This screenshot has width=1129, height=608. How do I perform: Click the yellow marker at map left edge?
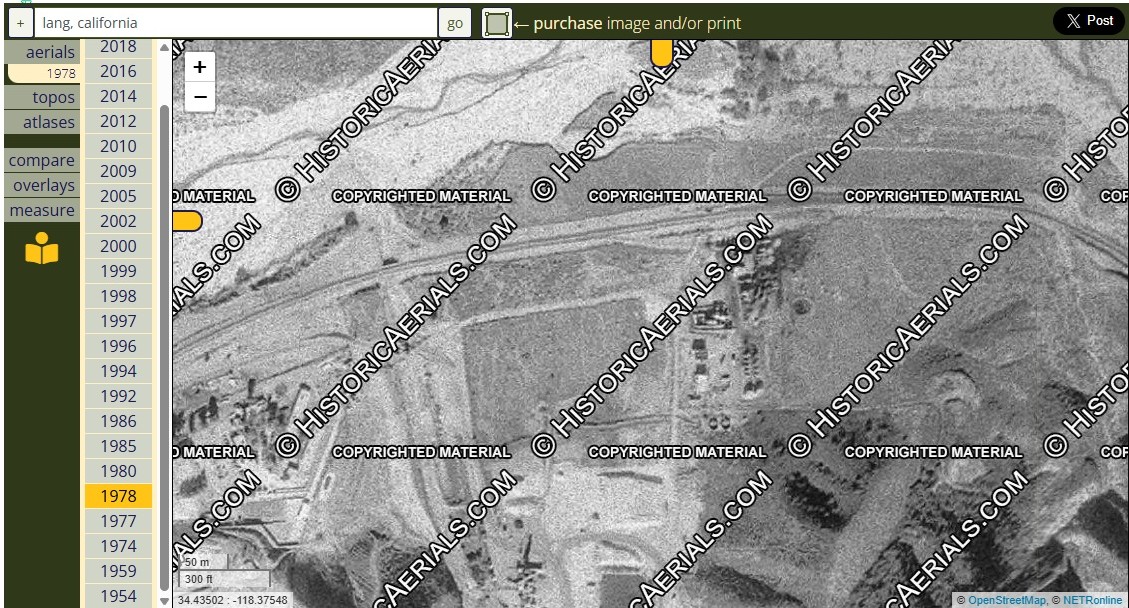[186, 221]
